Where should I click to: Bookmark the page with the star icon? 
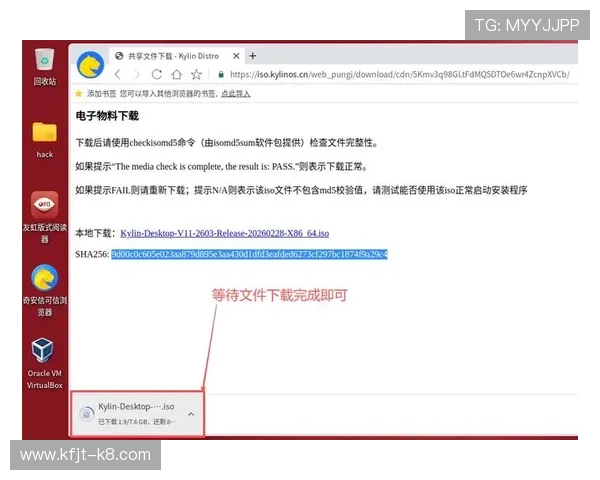click(x=197, y=74)
